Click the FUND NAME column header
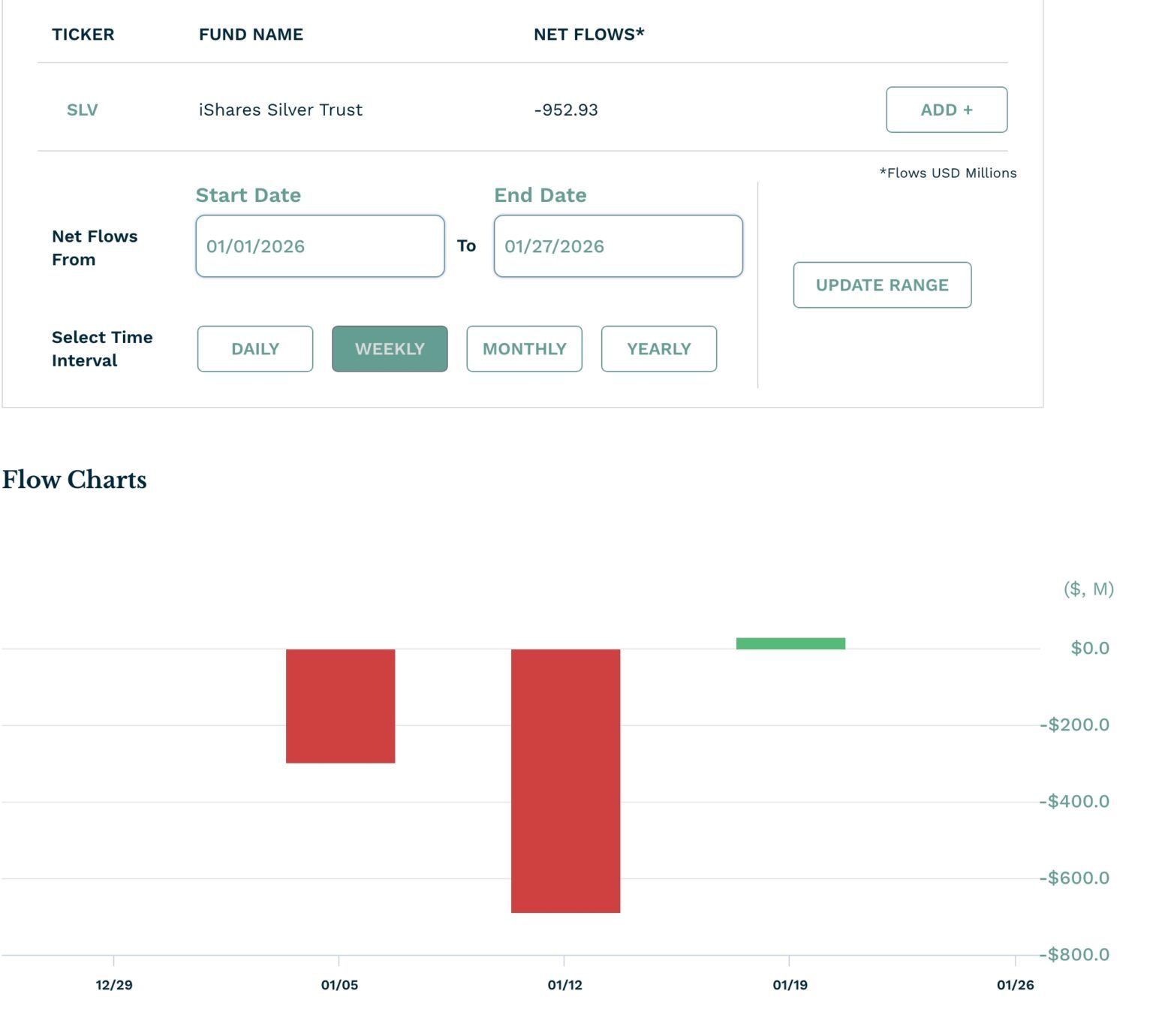Viewport: 1153px width, 1036px height. (x=251, y=34)
